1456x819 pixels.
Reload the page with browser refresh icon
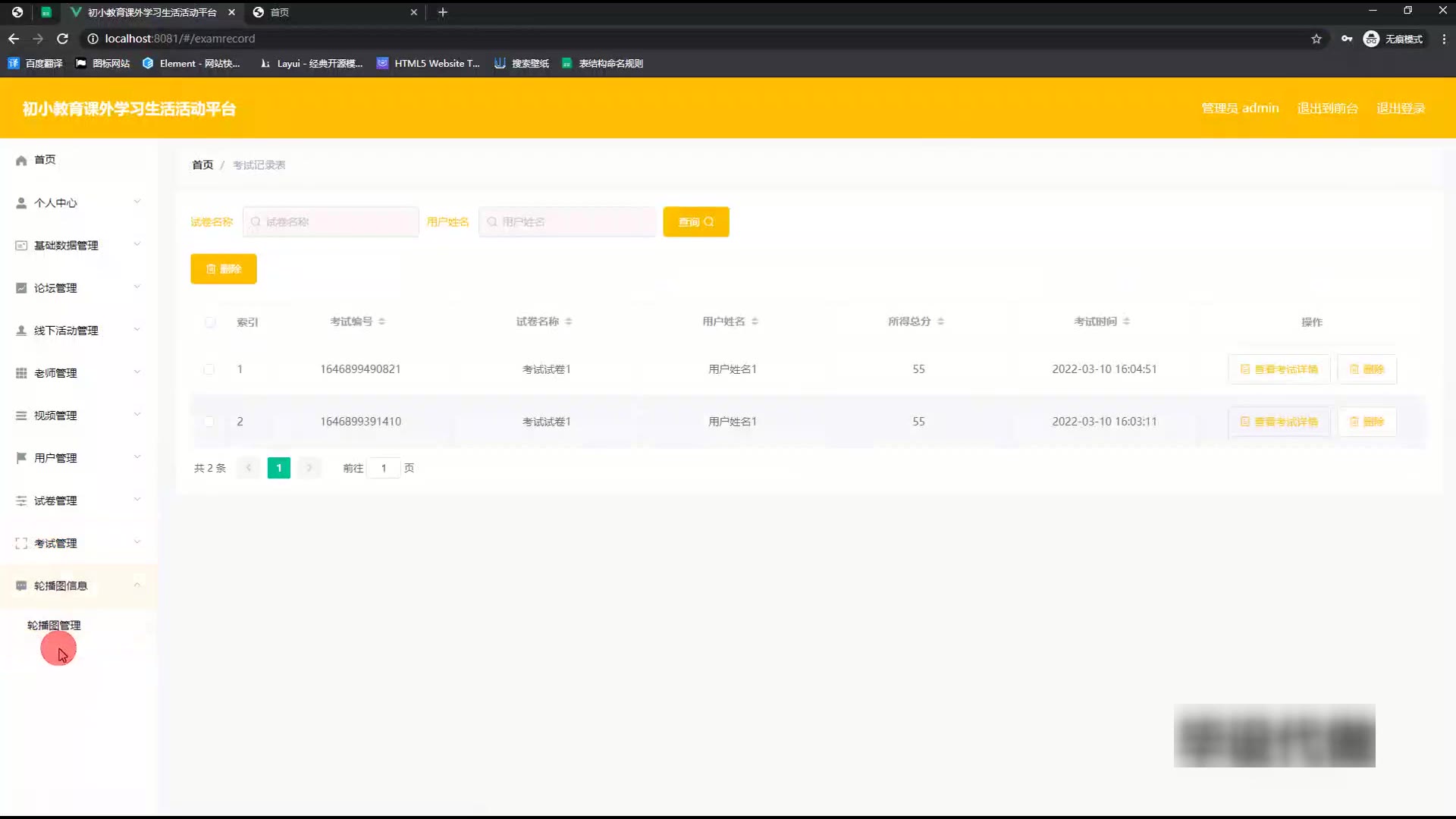63,39
